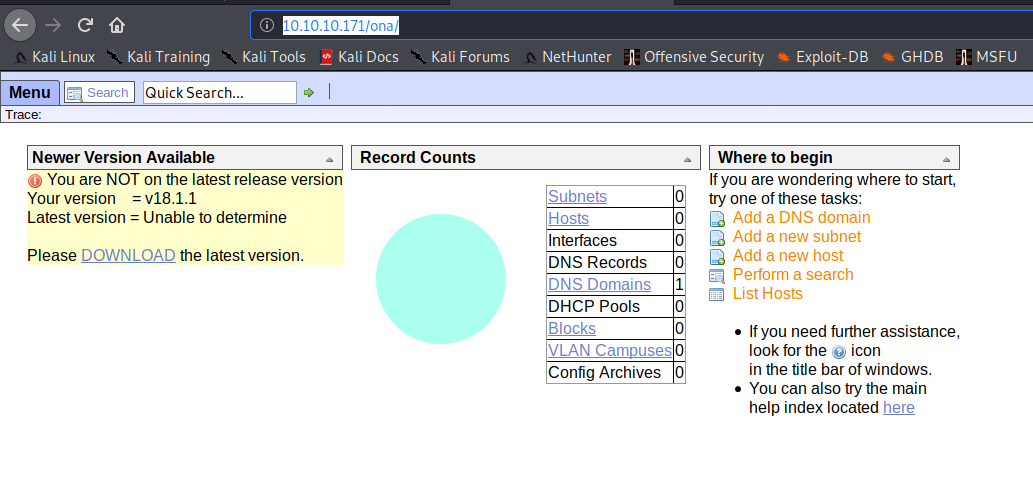1033x492 pixels.
Task: Go to browser home page icon
Action: [x=117, y=24]
